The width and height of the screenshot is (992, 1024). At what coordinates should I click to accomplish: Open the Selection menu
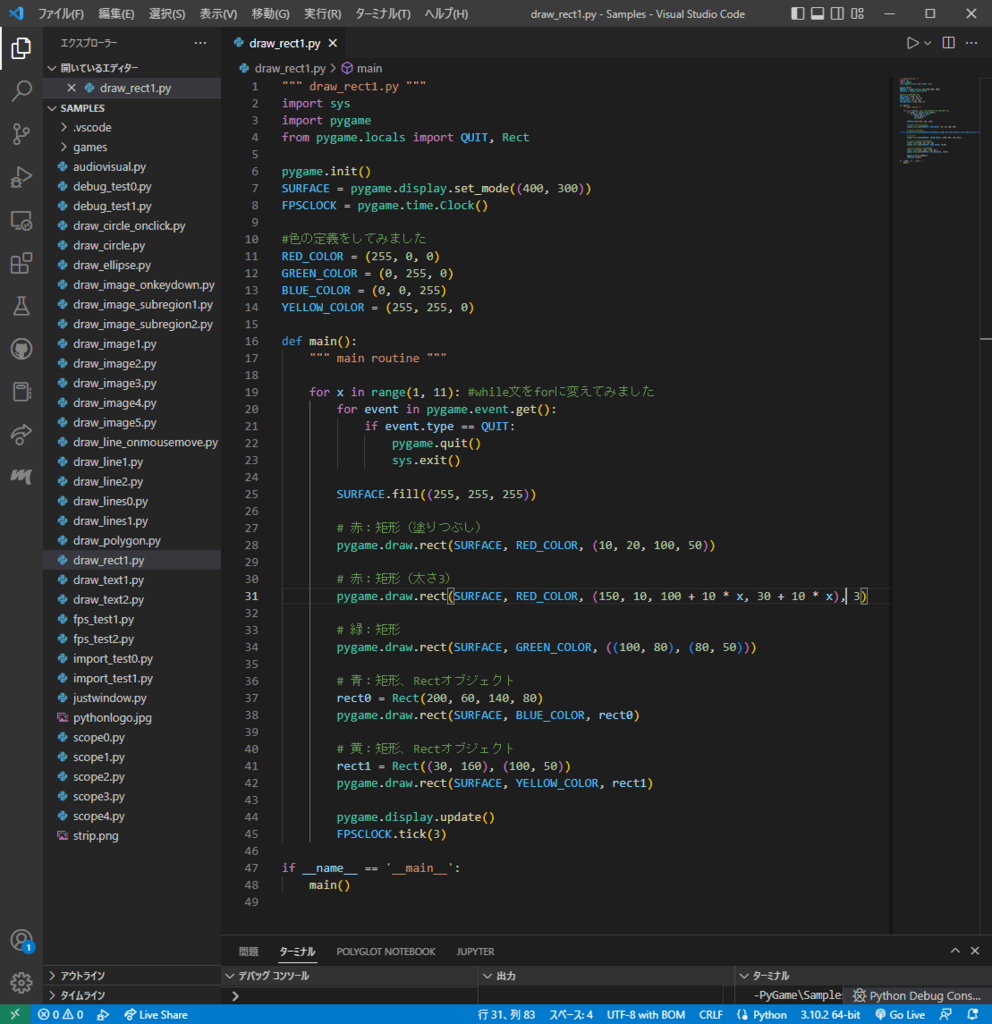point(167,14)
